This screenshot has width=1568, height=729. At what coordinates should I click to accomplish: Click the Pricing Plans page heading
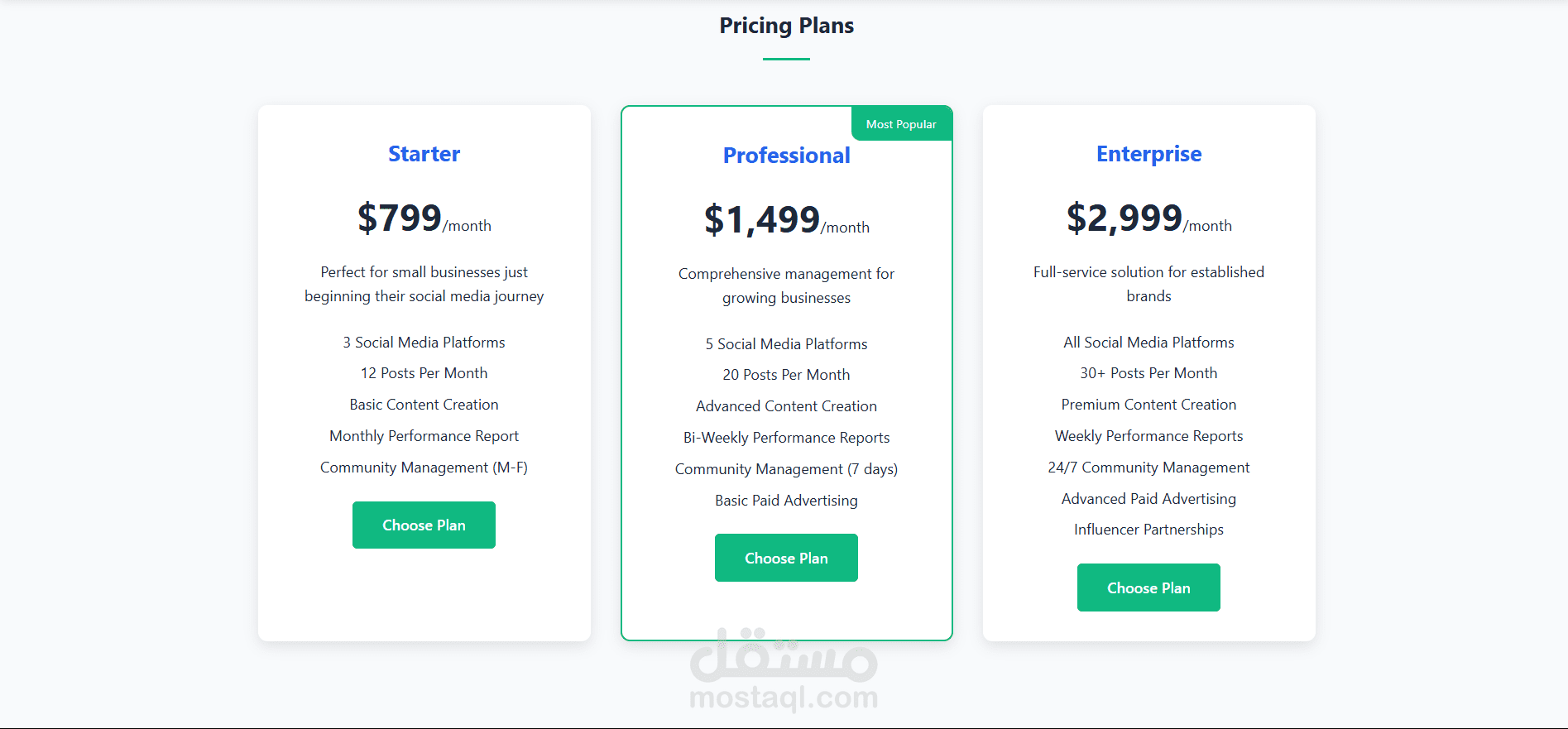[x=786, y=26]
